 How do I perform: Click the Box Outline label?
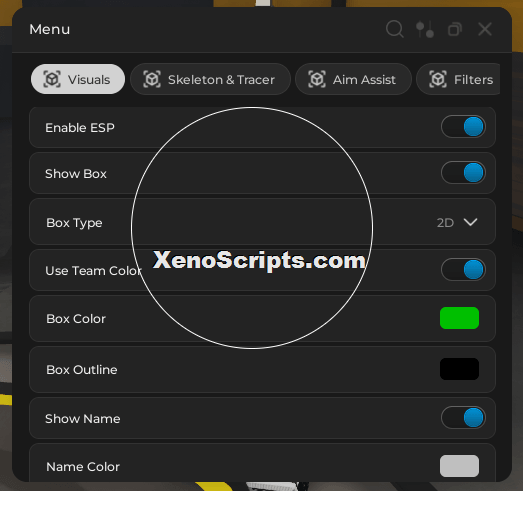pyautogui.click(x=82, y=370)
